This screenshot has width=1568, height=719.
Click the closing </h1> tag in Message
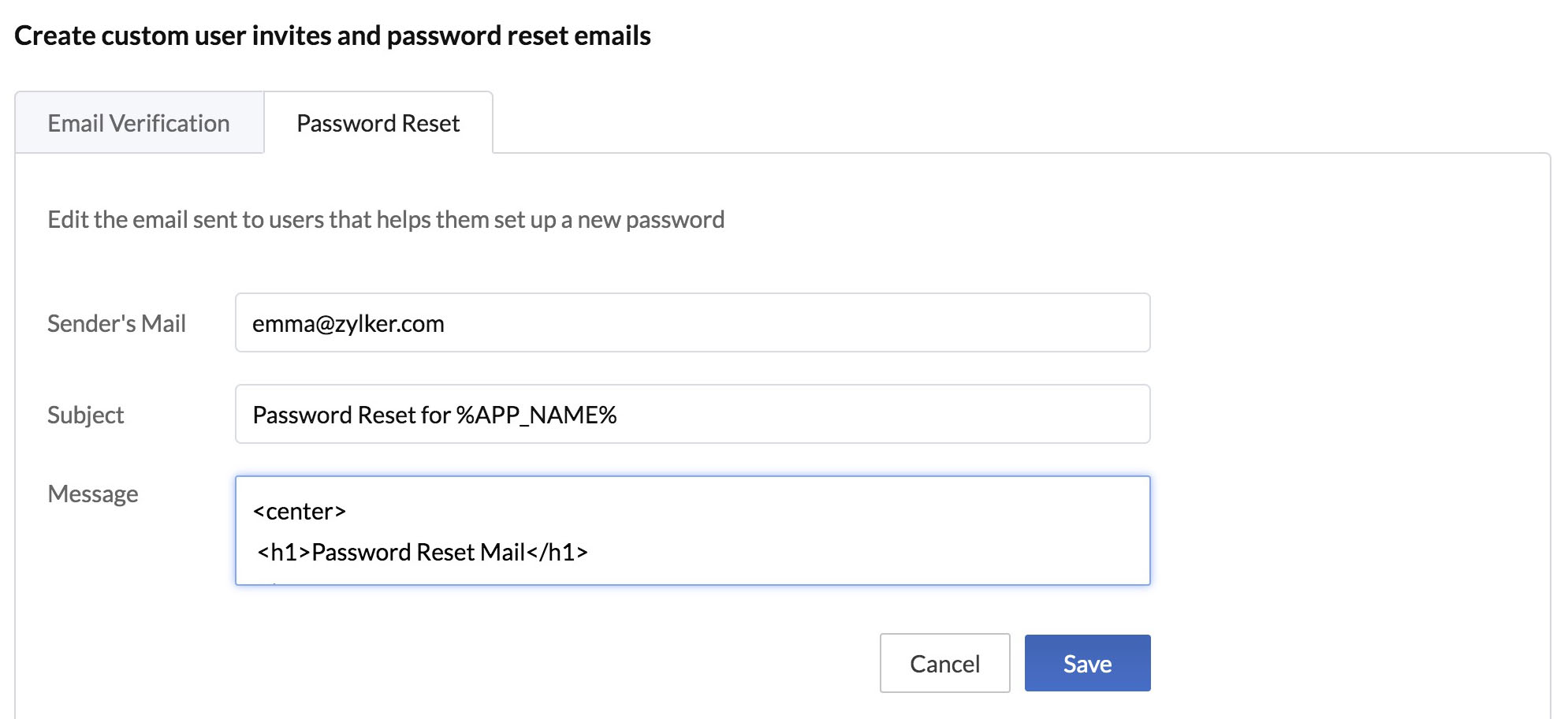557,552
